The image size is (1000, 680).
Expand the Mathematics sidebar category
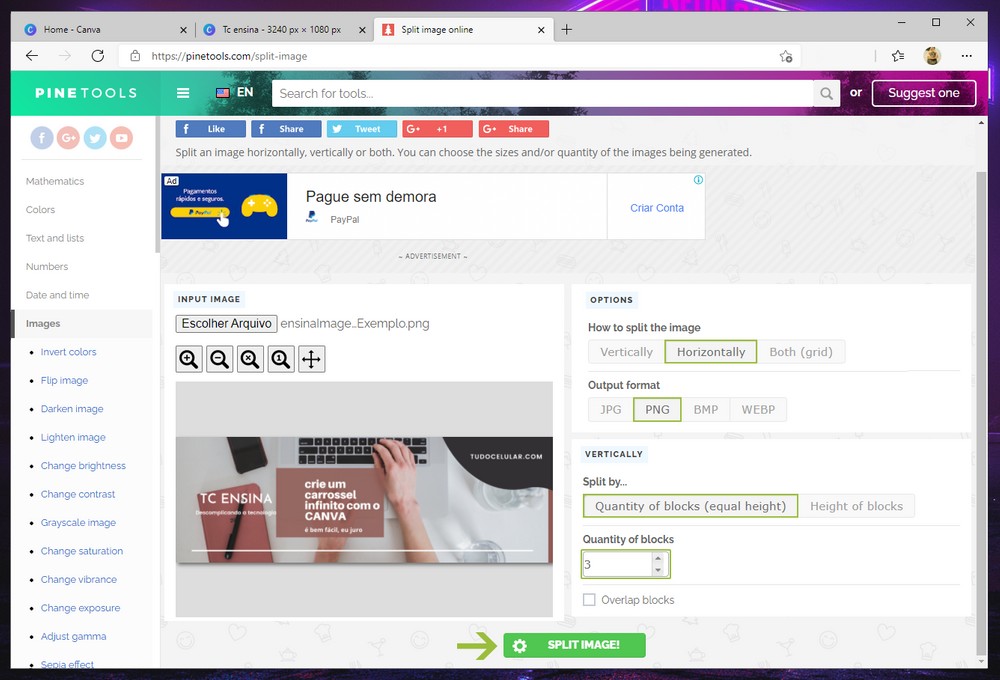55,181
